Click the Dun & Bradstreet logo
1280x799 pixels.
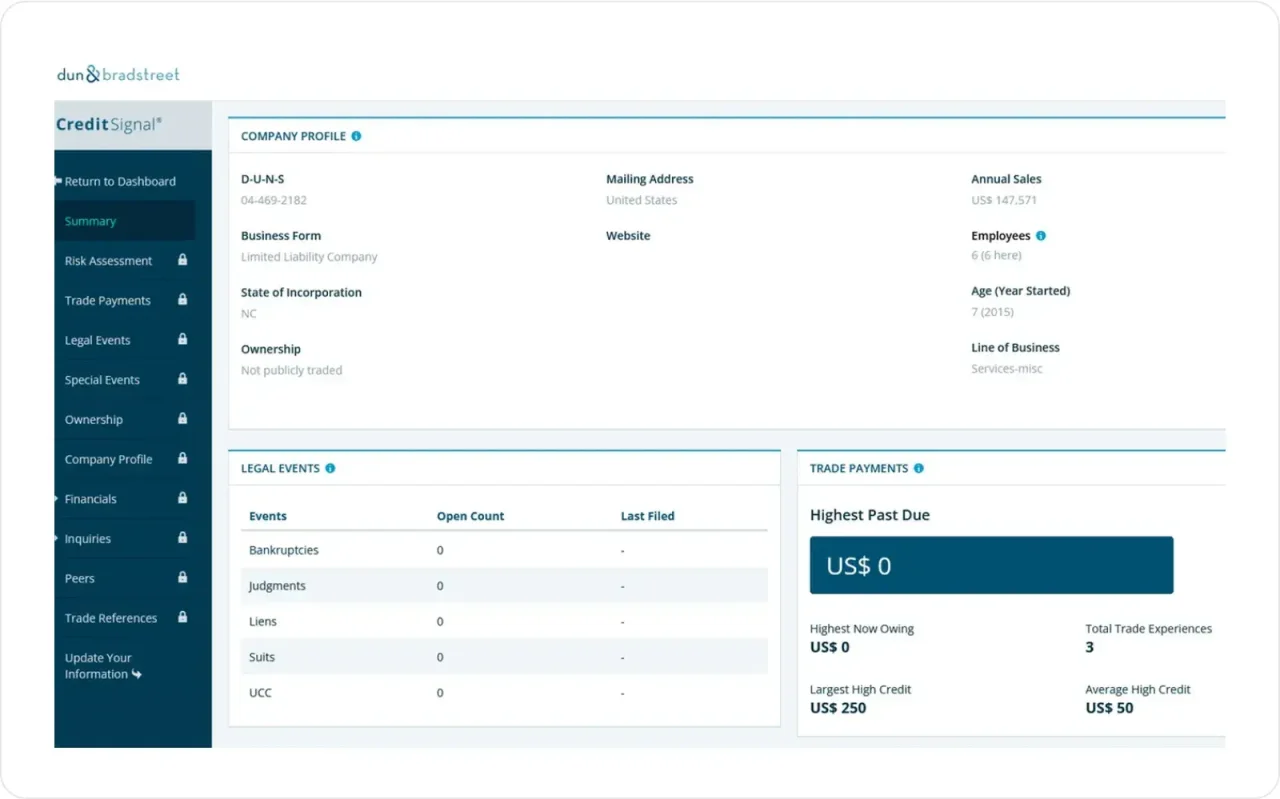tap(119, 74)
